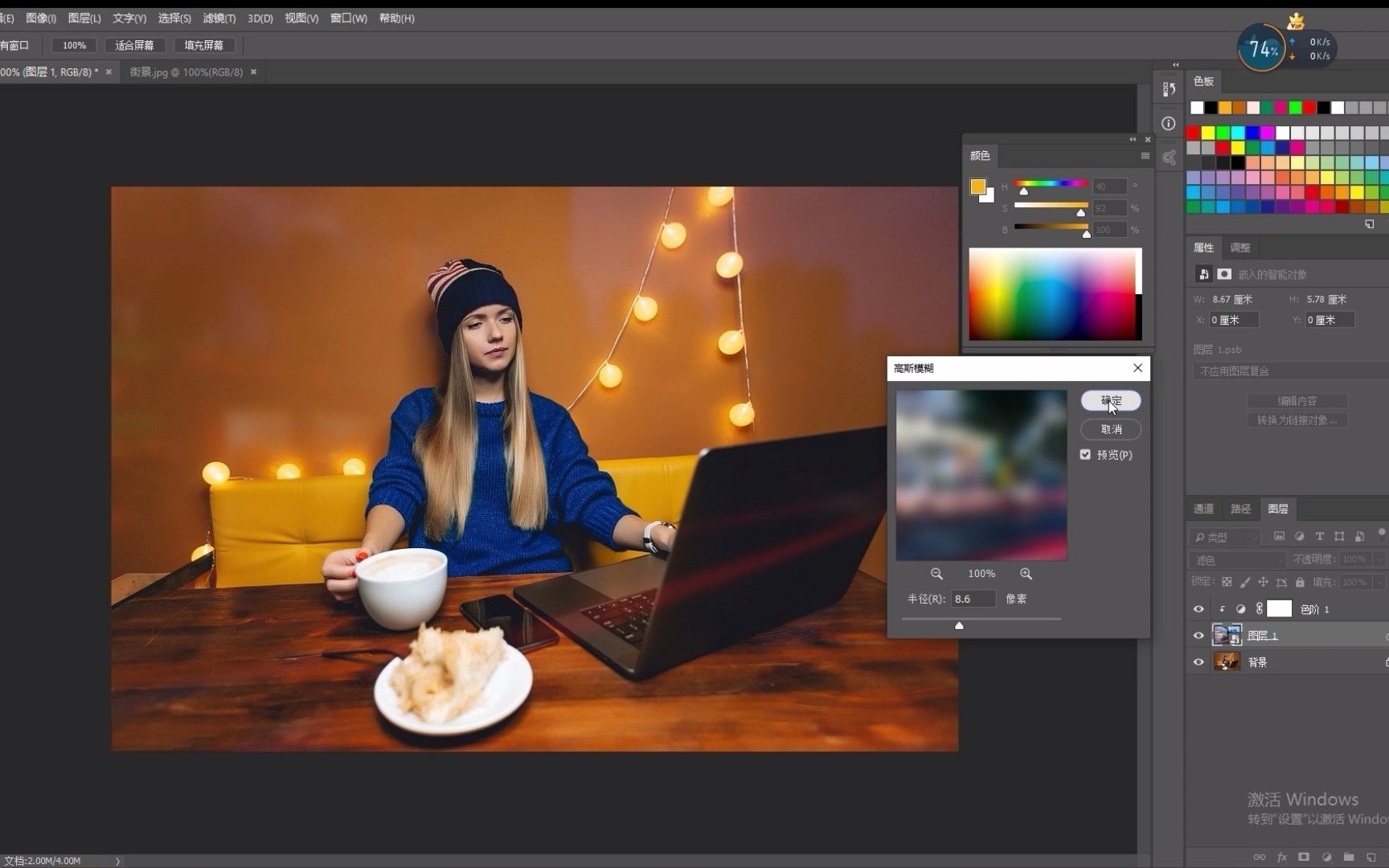Open the 图层(L) menu
Image resolution: width=1389 pixels, height=868 pixels.
(84, 18)
